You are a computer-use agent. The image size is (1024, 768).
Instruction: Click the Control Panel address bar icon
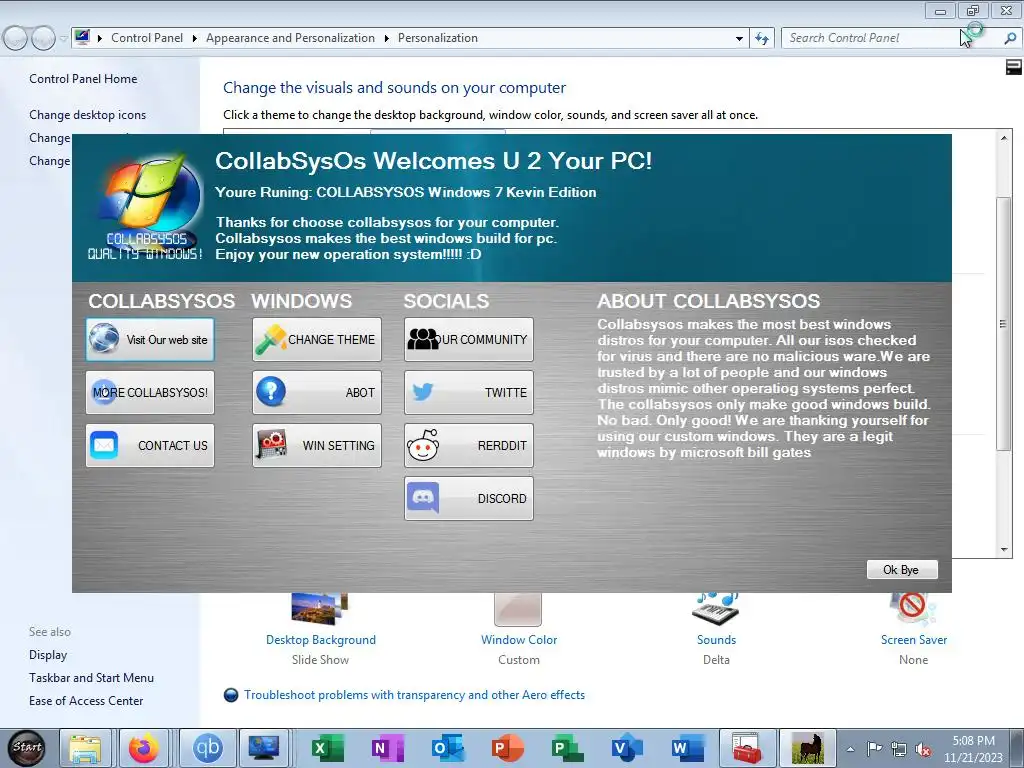click(82, 37)
